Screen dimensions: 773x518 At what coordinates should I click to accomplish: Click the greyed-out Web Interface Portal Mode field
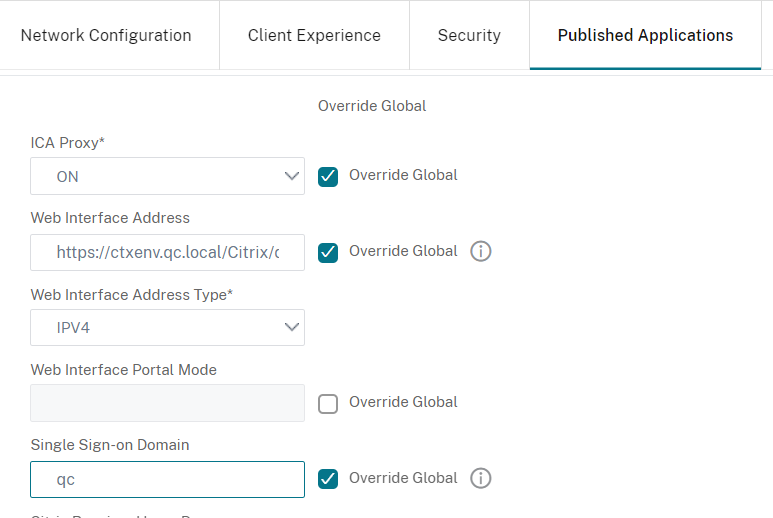pos(167,403)
